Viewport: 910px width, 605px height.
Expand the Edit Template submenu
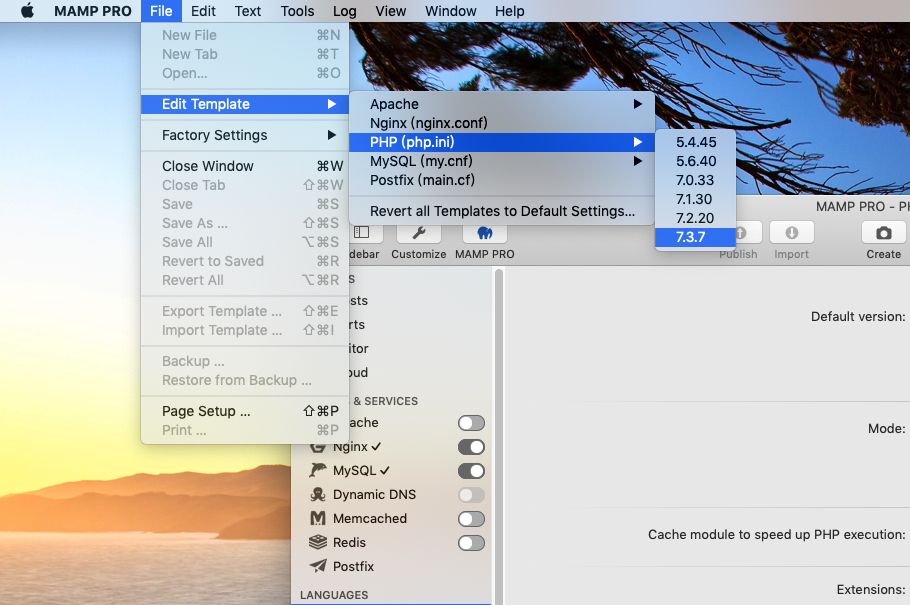(245, 104)
